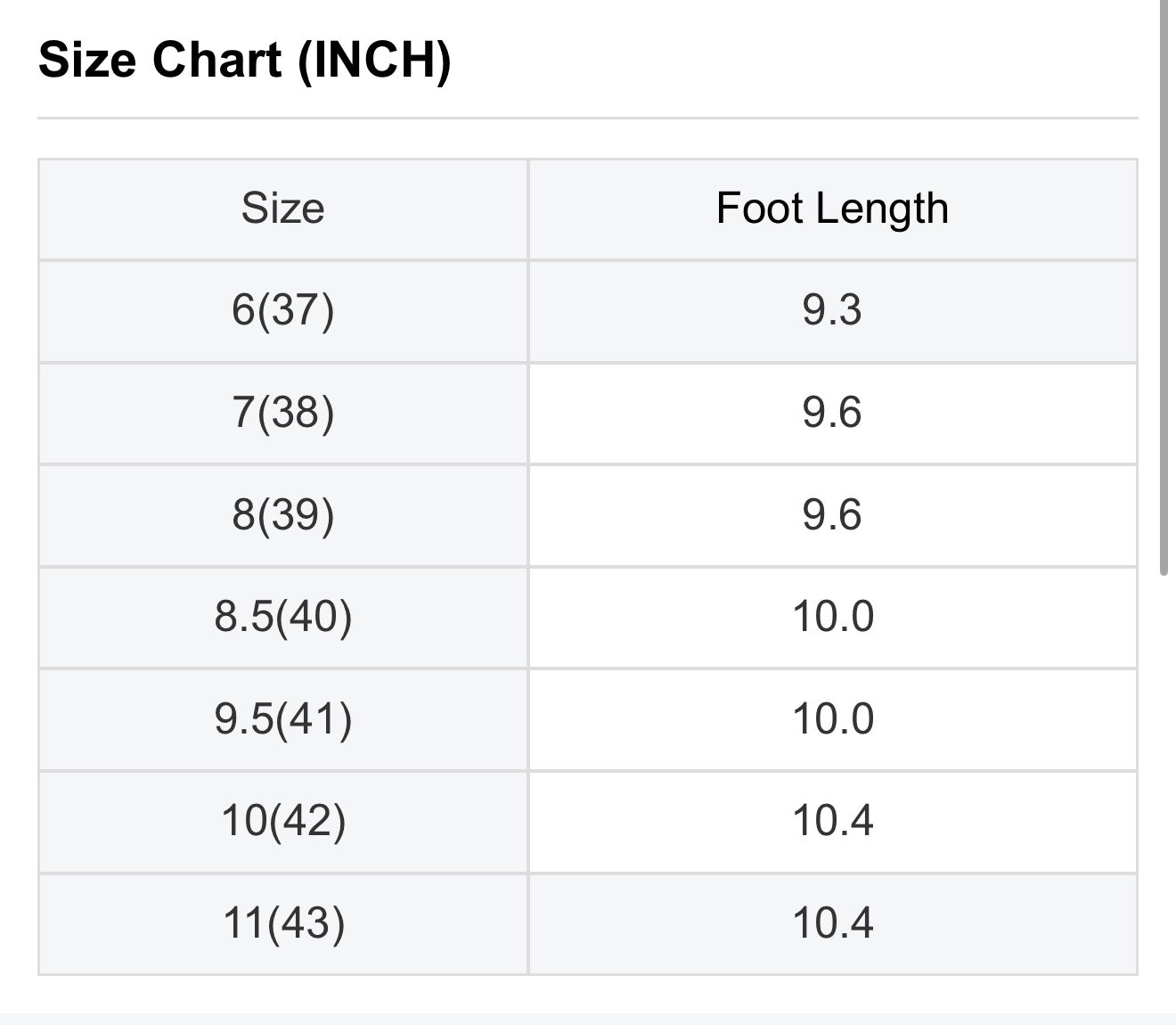The height and width of the screenshot is (1025, 1176).
Task: Click foot length 10.4 for size 10(42)
Action: [832, 820]
